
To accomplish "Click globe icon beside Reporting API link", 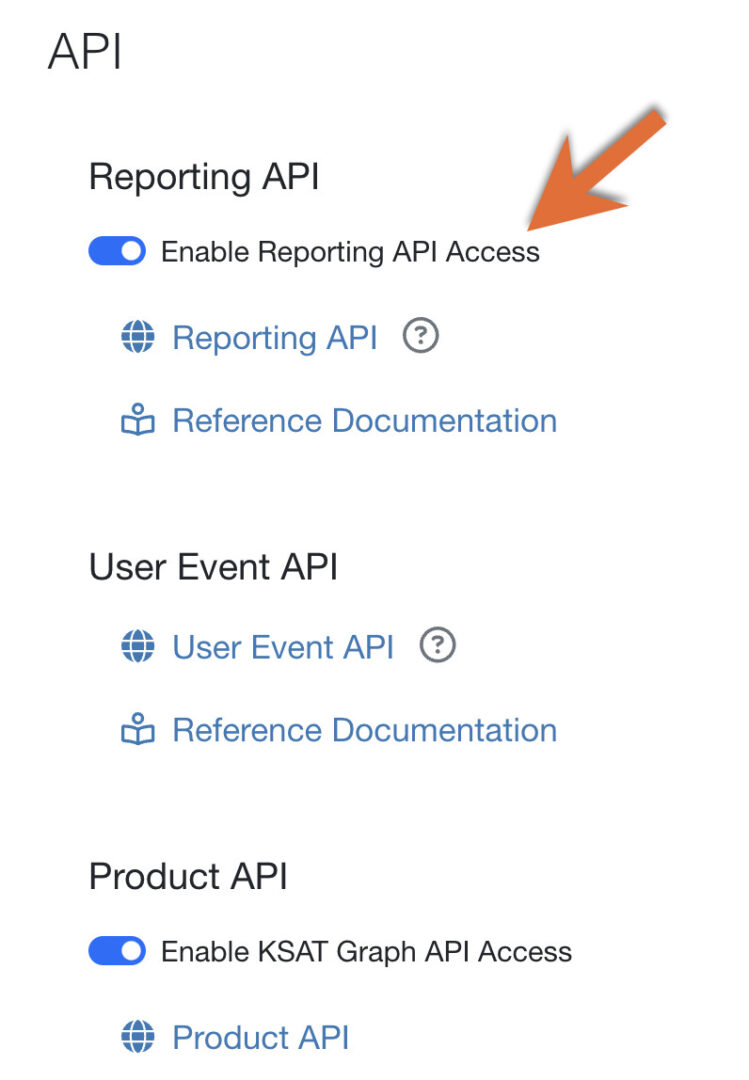I will (x=138, y=337).
